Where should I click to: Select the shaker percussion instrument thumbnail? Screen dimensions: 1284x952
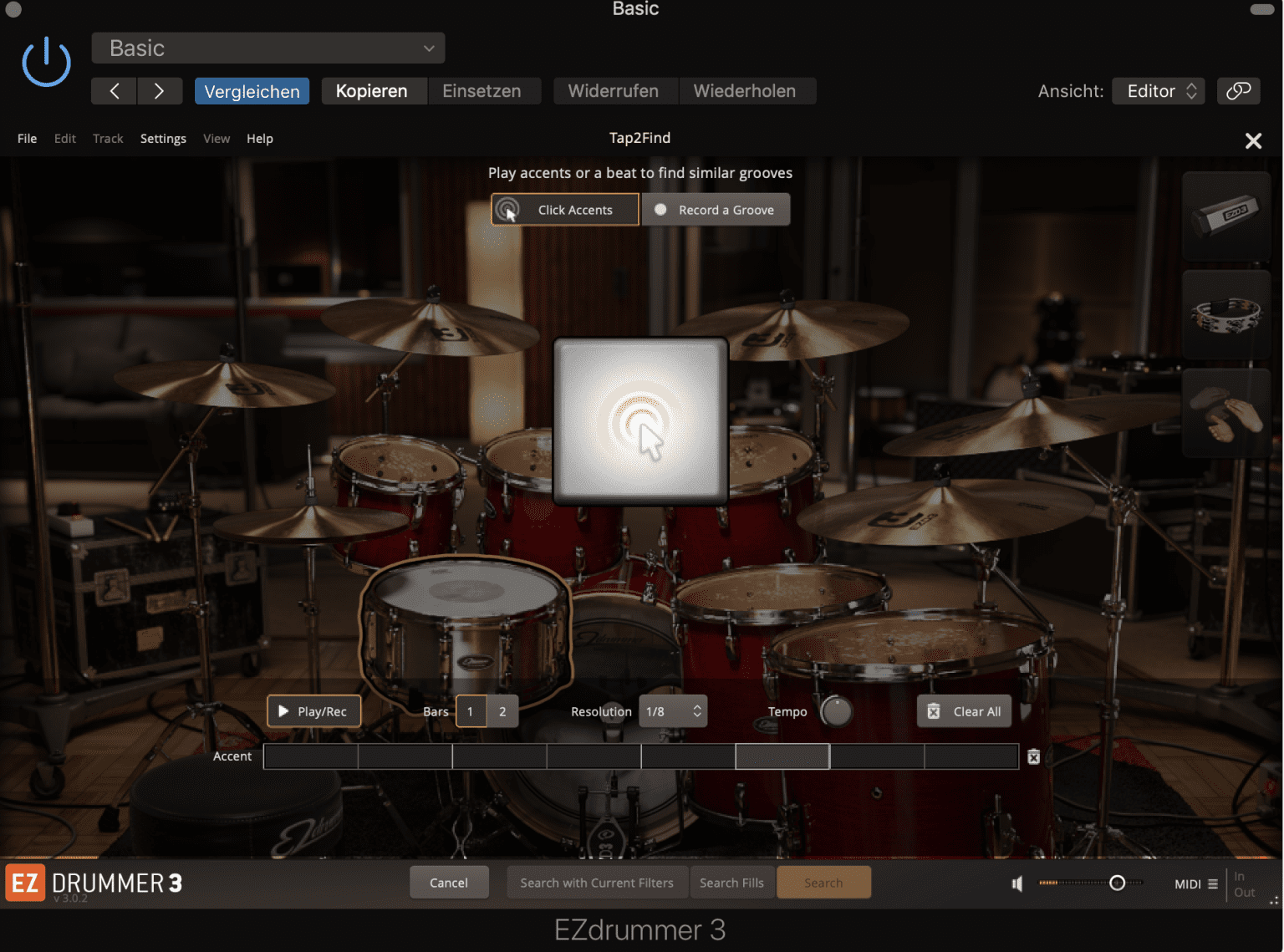click(1226, 216)
